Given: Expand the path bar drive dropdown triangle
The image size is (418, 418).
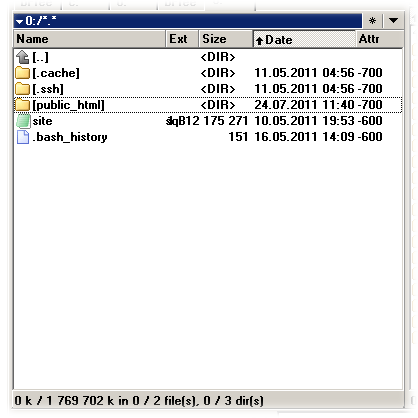Looking at the screenshot, I should pyautogui.click(x=20, y=22).
